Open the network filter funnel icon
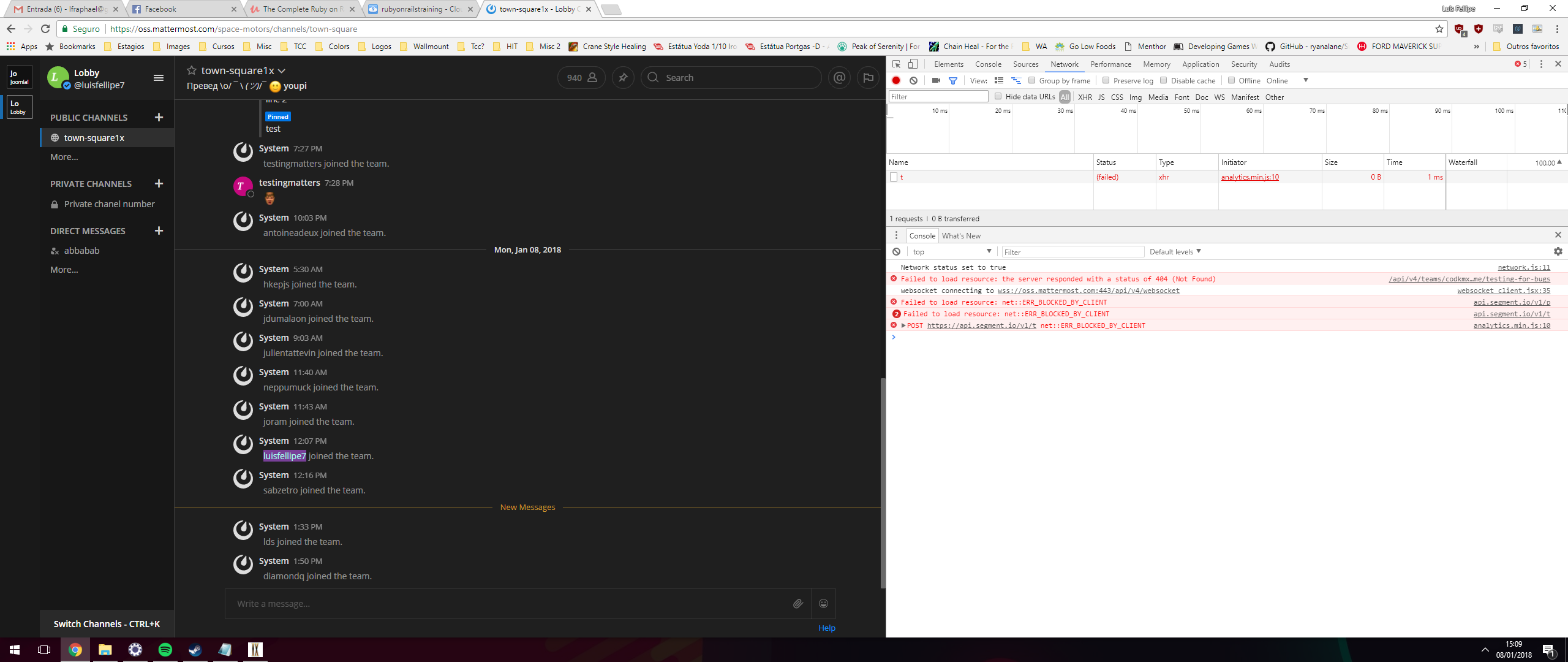This screenshot has width=1568, height=662. click(954, 80)
